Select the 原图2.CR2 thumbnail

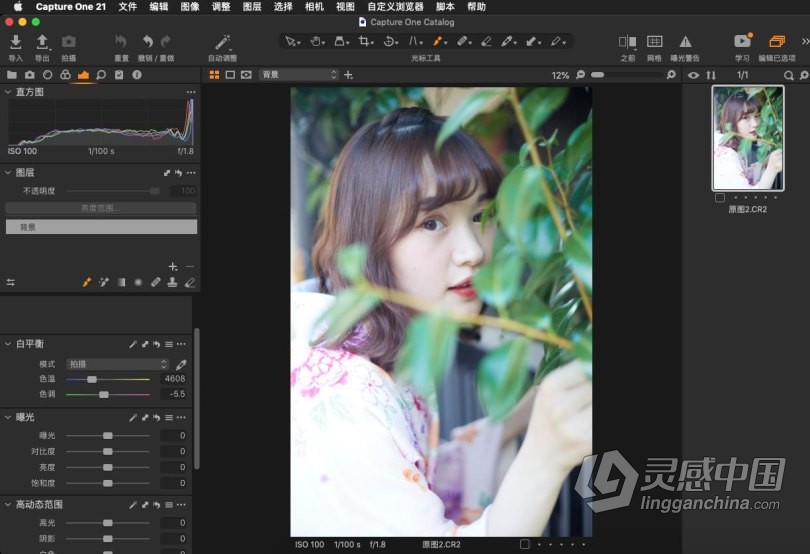[x=747, y=138]
